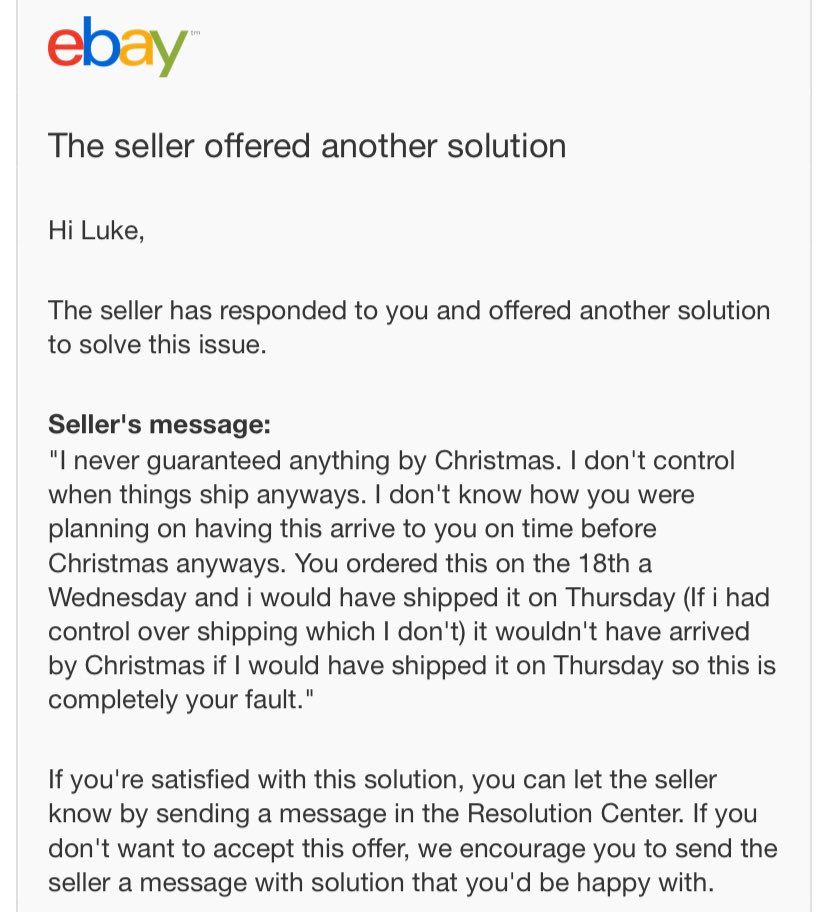The width and height of the screenshot is (828, 912).
Task: Click the "Seller's message:" bold label
Action: pyautogui.click(x=159, y=425)
